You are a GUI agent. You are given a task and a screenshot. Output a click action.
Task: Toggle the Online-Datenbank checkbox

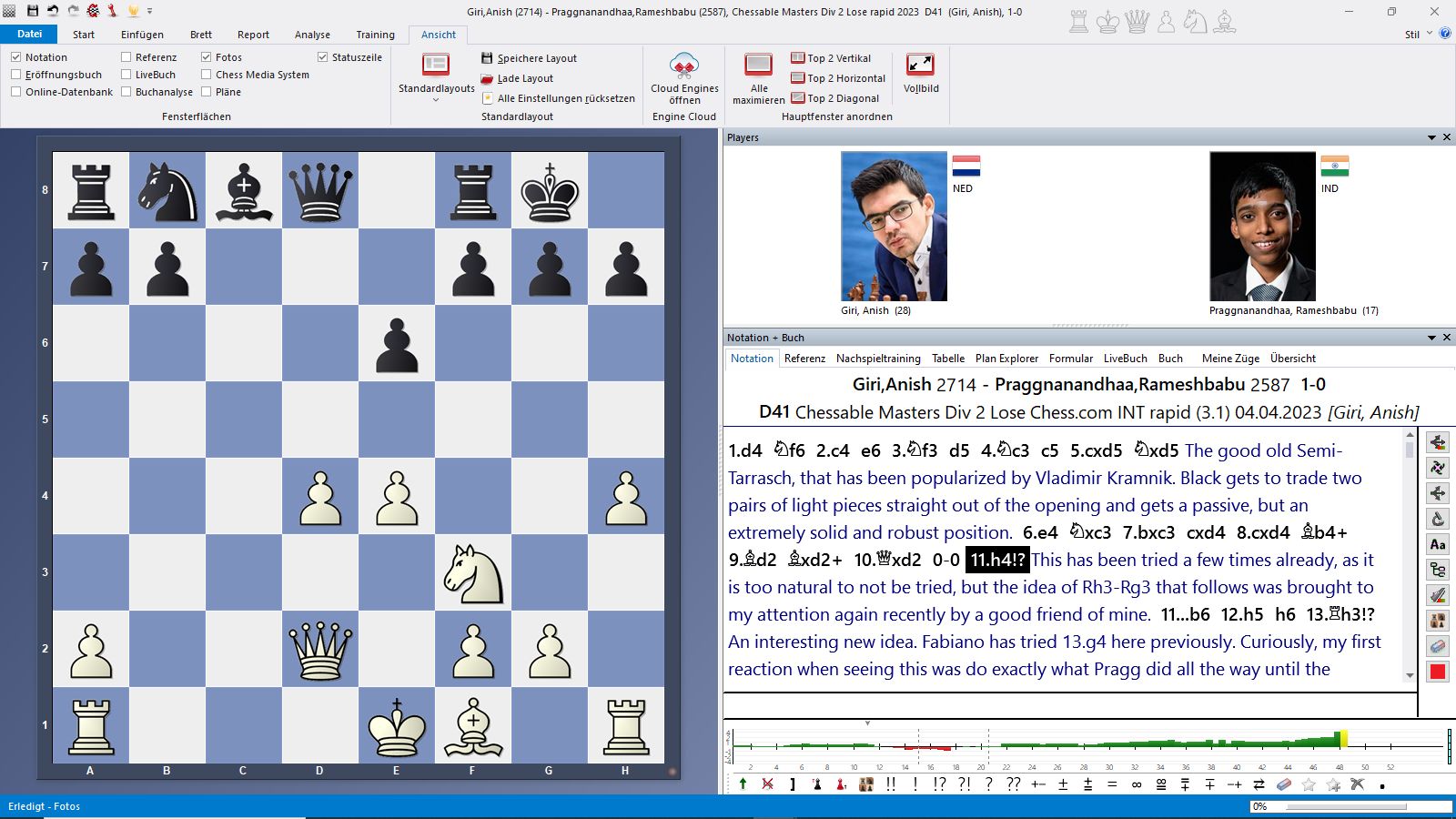16,92
